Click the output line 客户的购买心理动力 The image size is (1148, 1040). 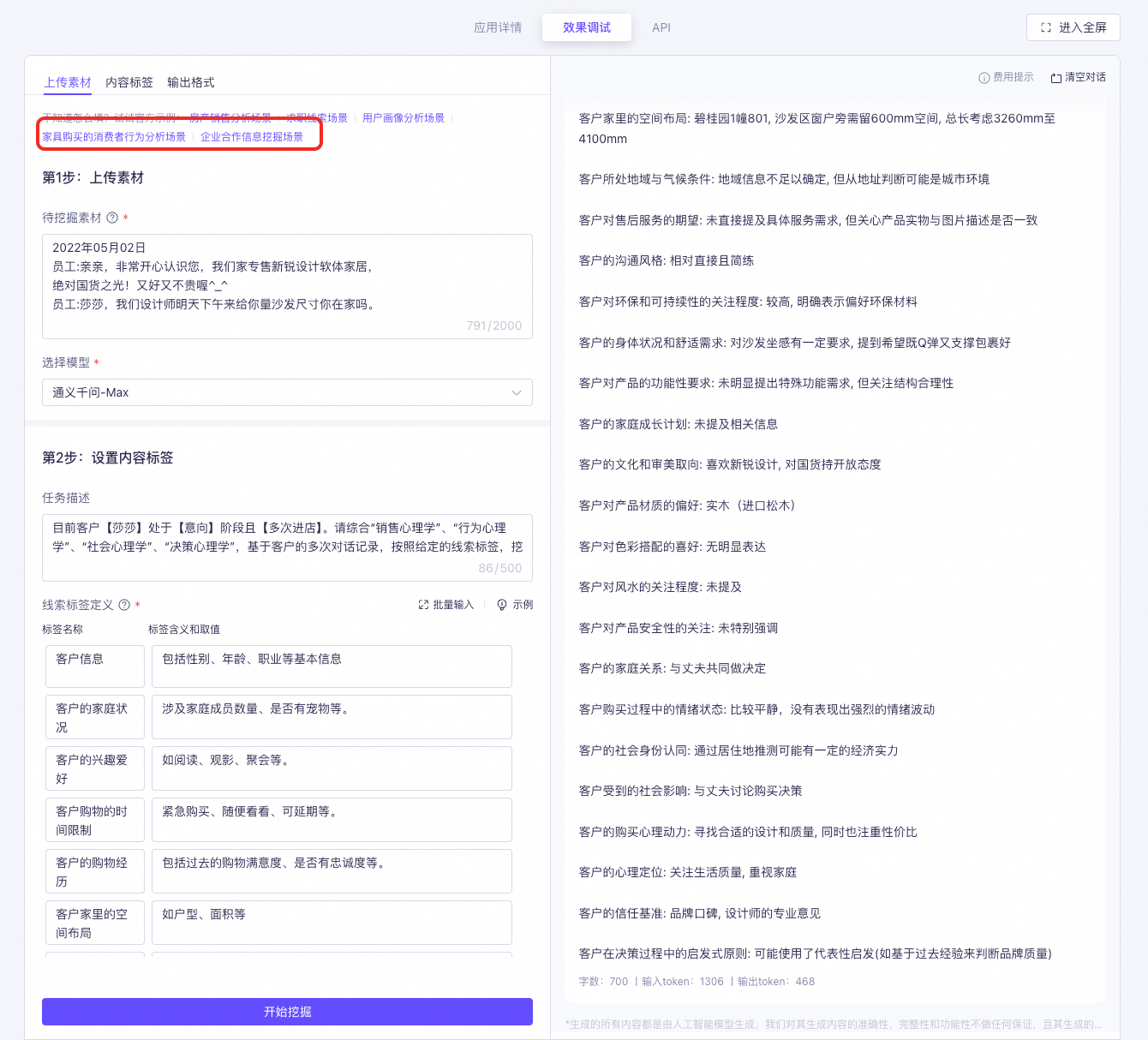coord(748,832)
